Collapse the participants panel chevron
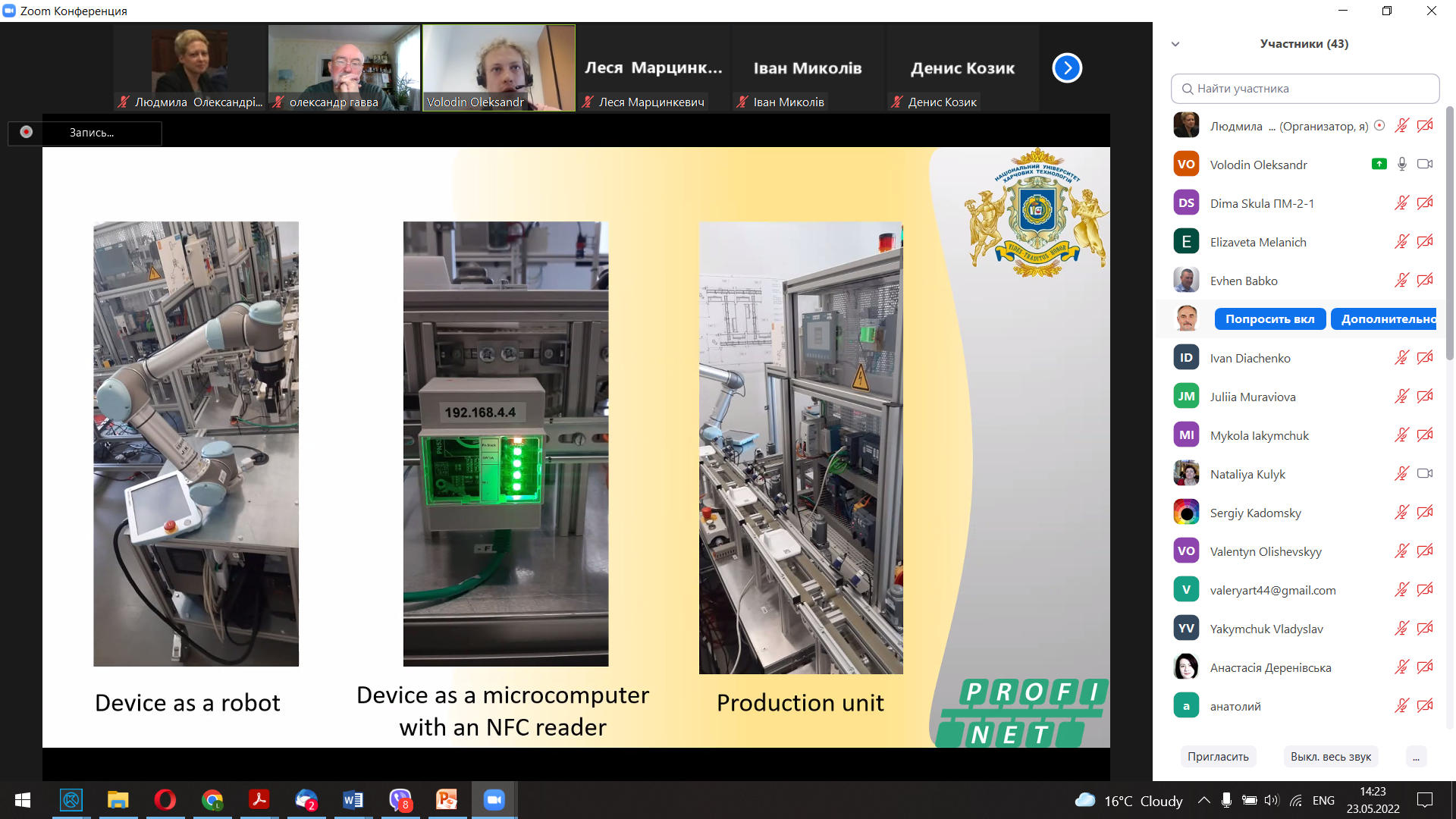The height and width of the screenshot is (819, 1456). tap(1175, 44)
